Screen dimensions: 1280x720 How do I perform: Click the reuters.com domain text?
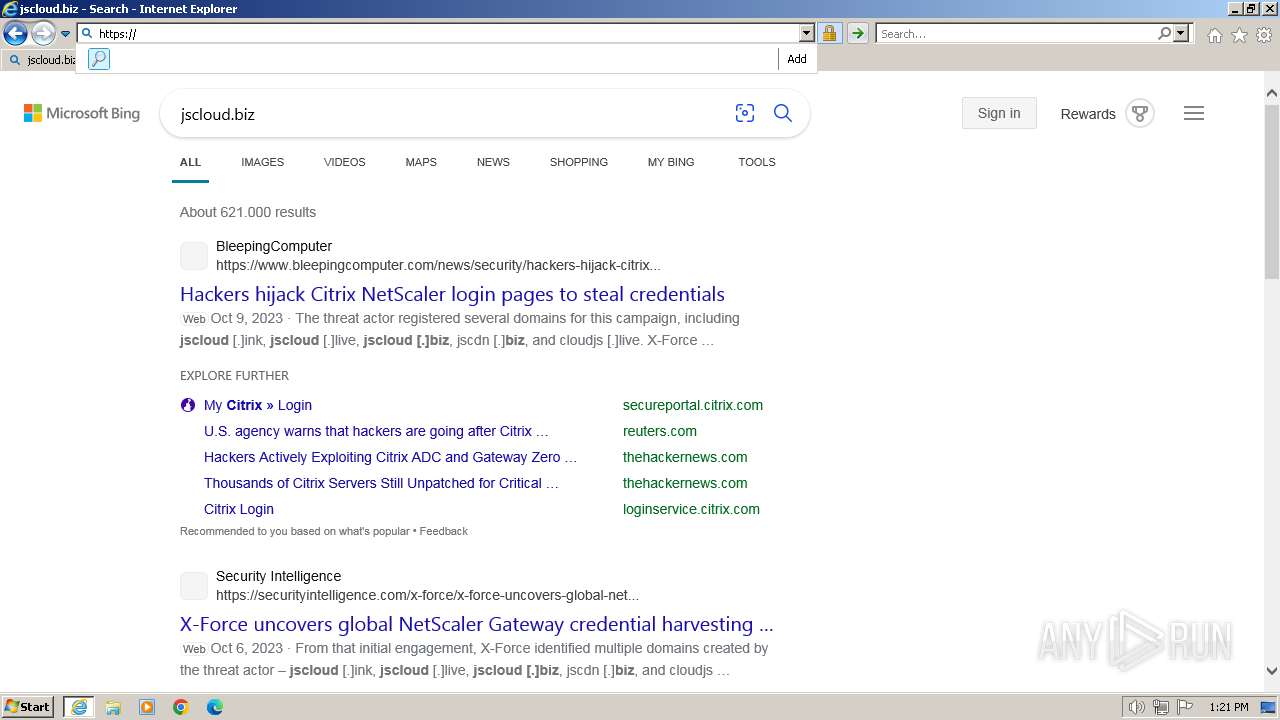click(x=660, y=431)
